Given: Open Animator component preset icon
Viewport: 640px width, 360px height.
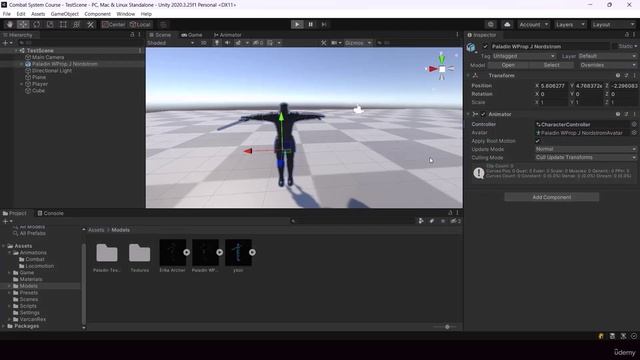Looking at the screenshot, I should click(626, 114).
